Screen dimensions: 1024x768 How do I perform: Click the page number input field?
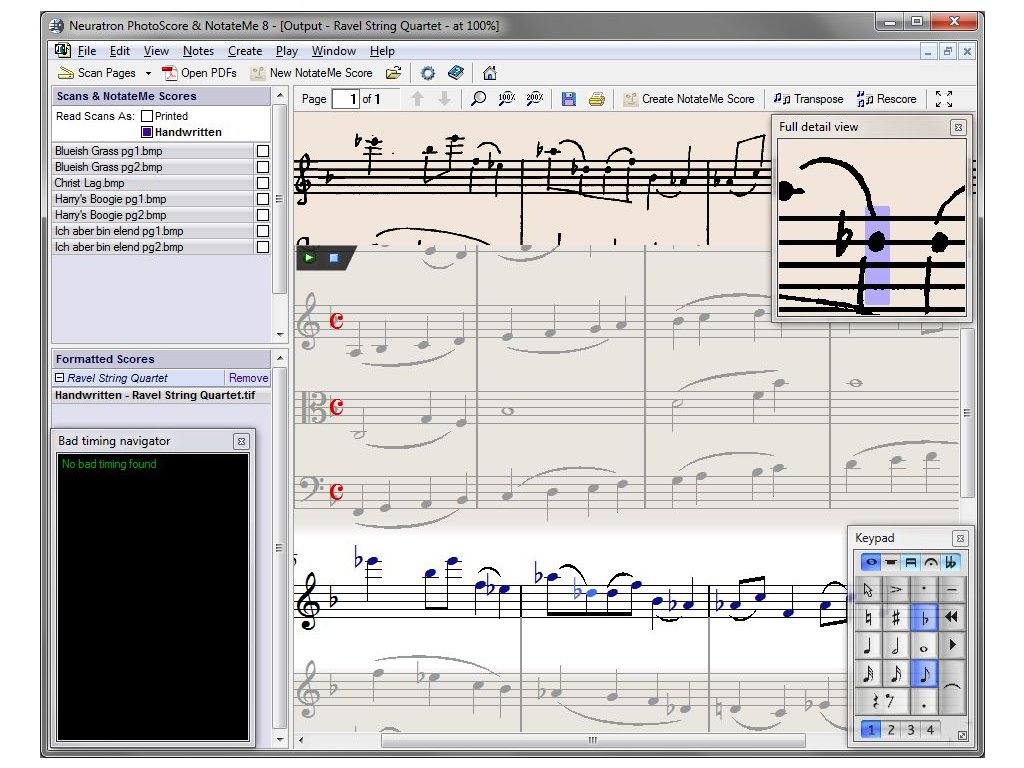pos(345,99)
